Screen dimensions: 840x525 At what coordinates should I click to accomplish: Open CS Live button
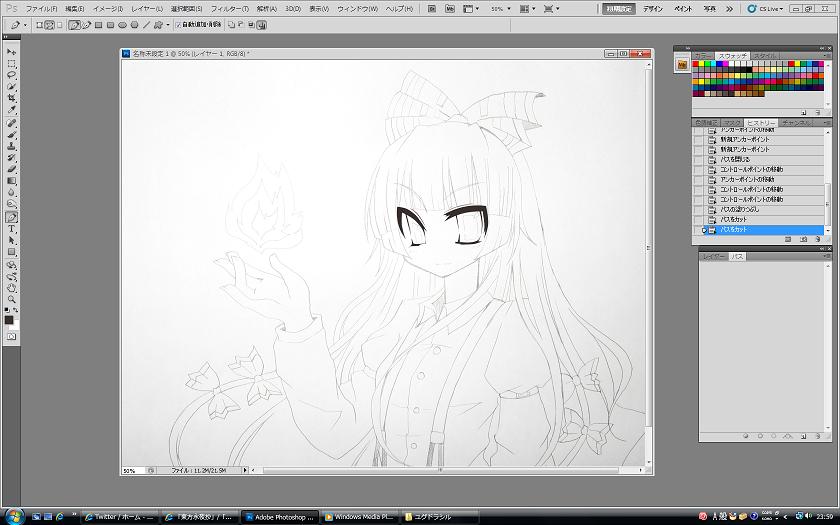pyautogui.click(x=766, y=9)
